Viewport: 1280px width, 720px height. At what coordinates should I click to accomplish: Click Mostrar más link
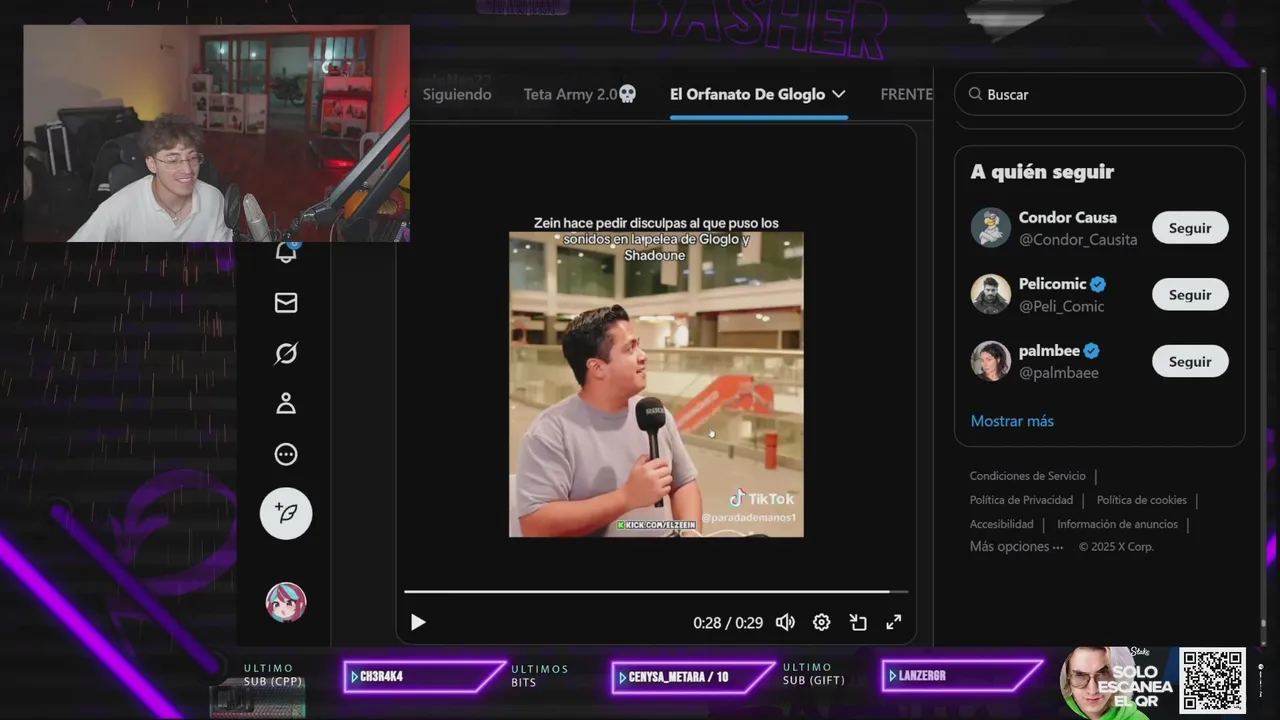coord(1012,421)
